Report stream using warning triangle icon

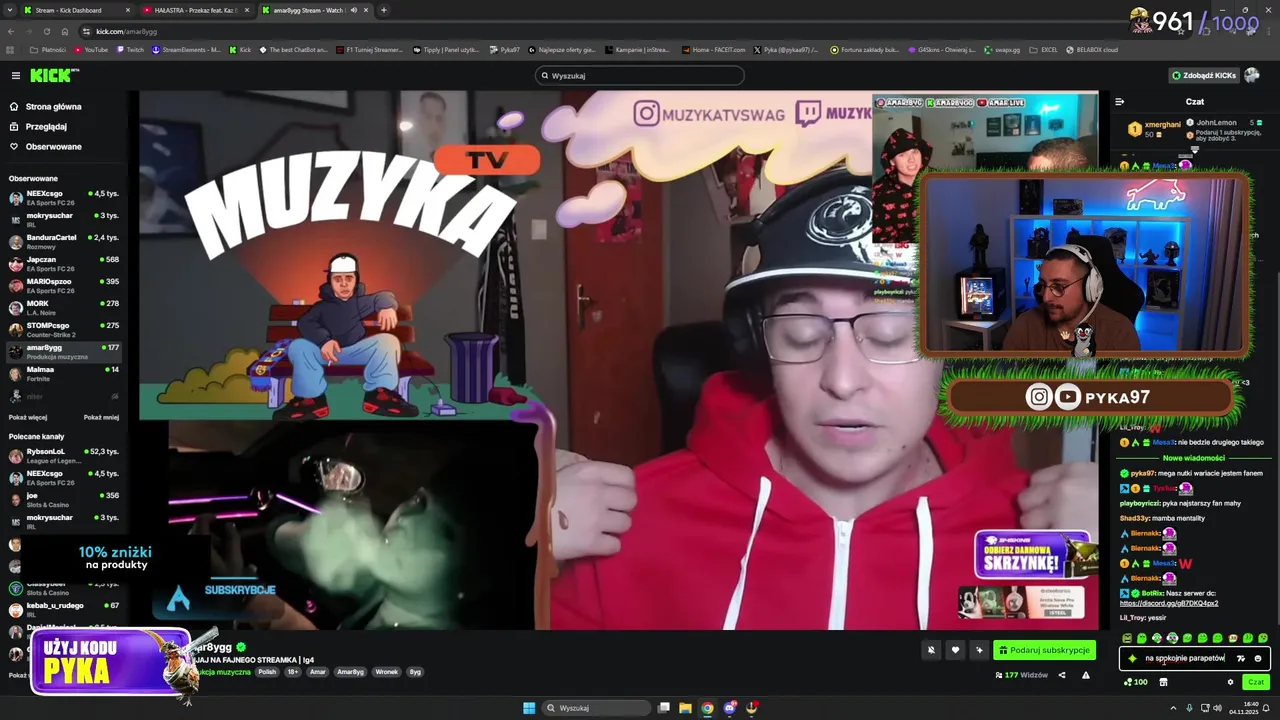(1086, 675)
